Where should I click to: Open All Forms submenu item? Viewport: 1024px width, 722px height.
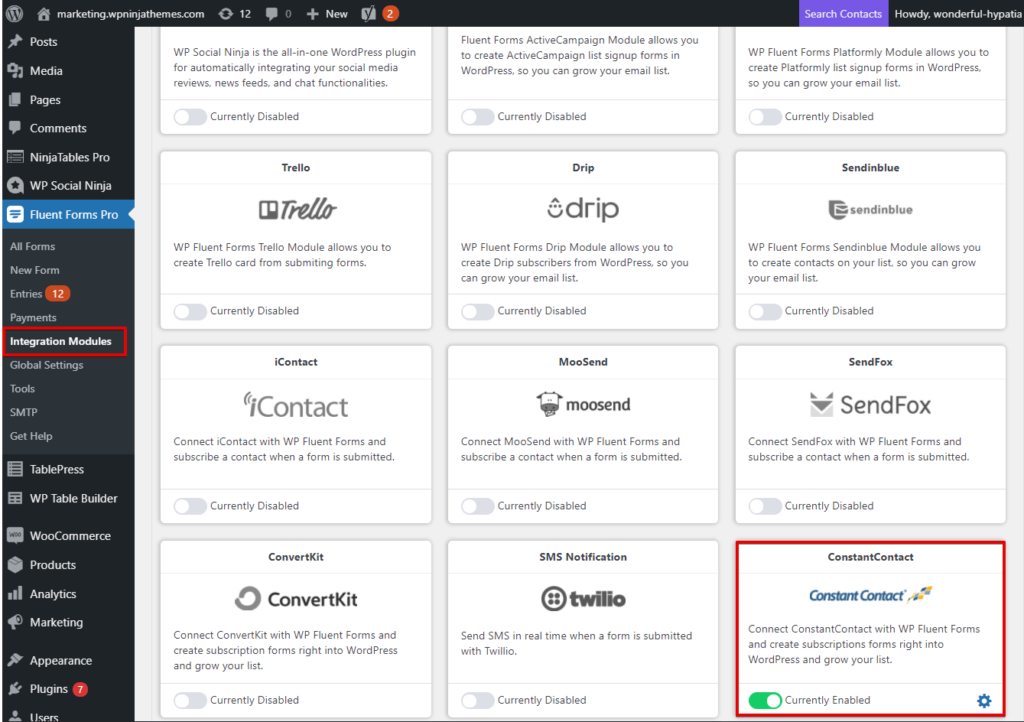click(x=32, y=246)
